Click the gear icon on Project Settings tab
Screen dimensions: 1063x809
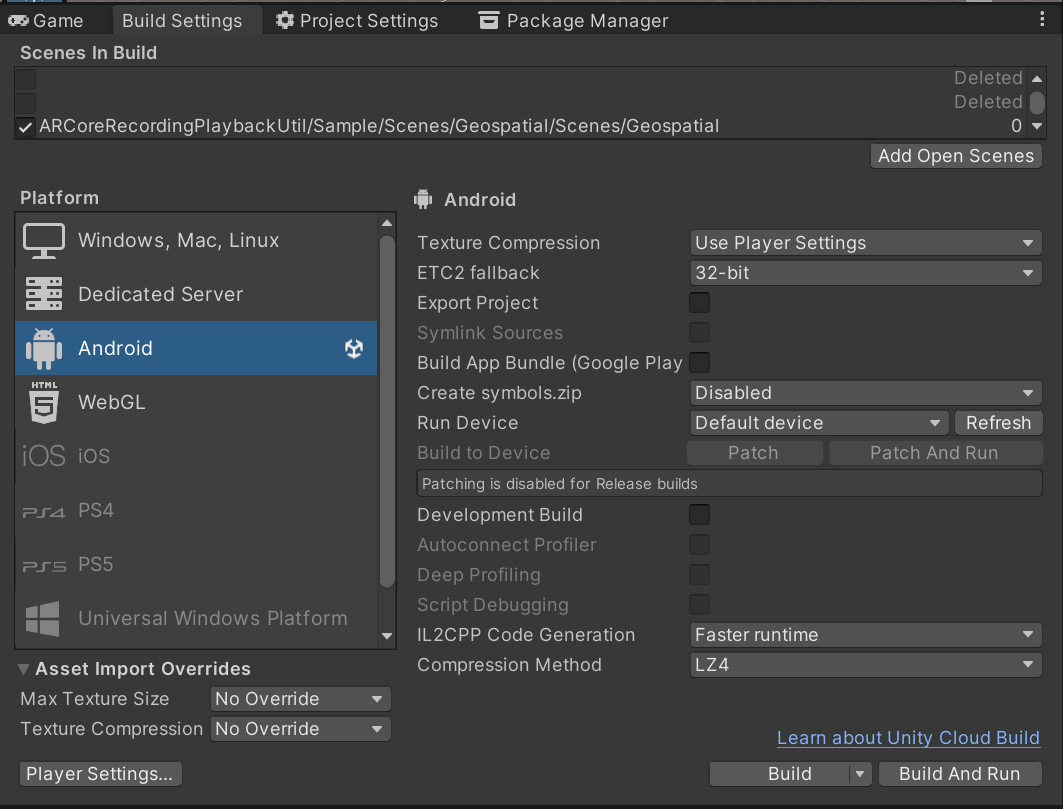(285, 20)
